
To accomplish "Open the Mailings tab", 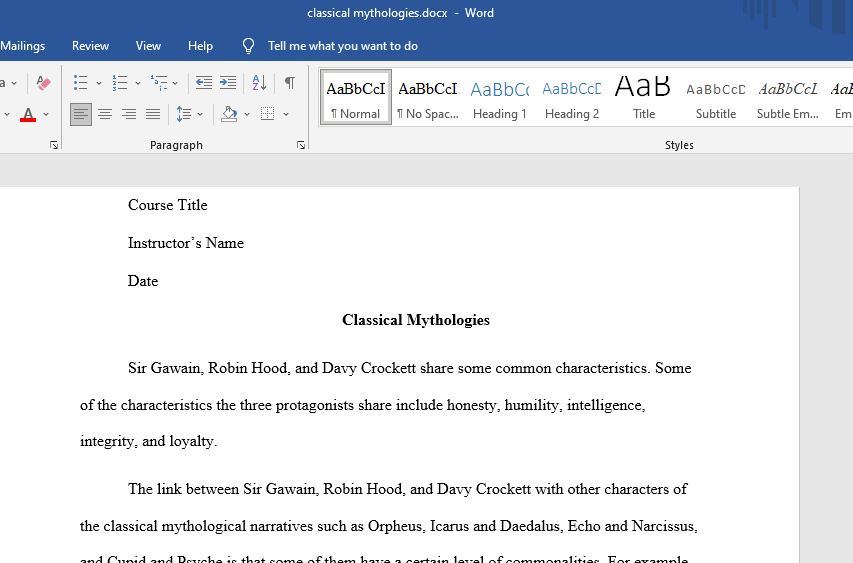I will [22, 46].
